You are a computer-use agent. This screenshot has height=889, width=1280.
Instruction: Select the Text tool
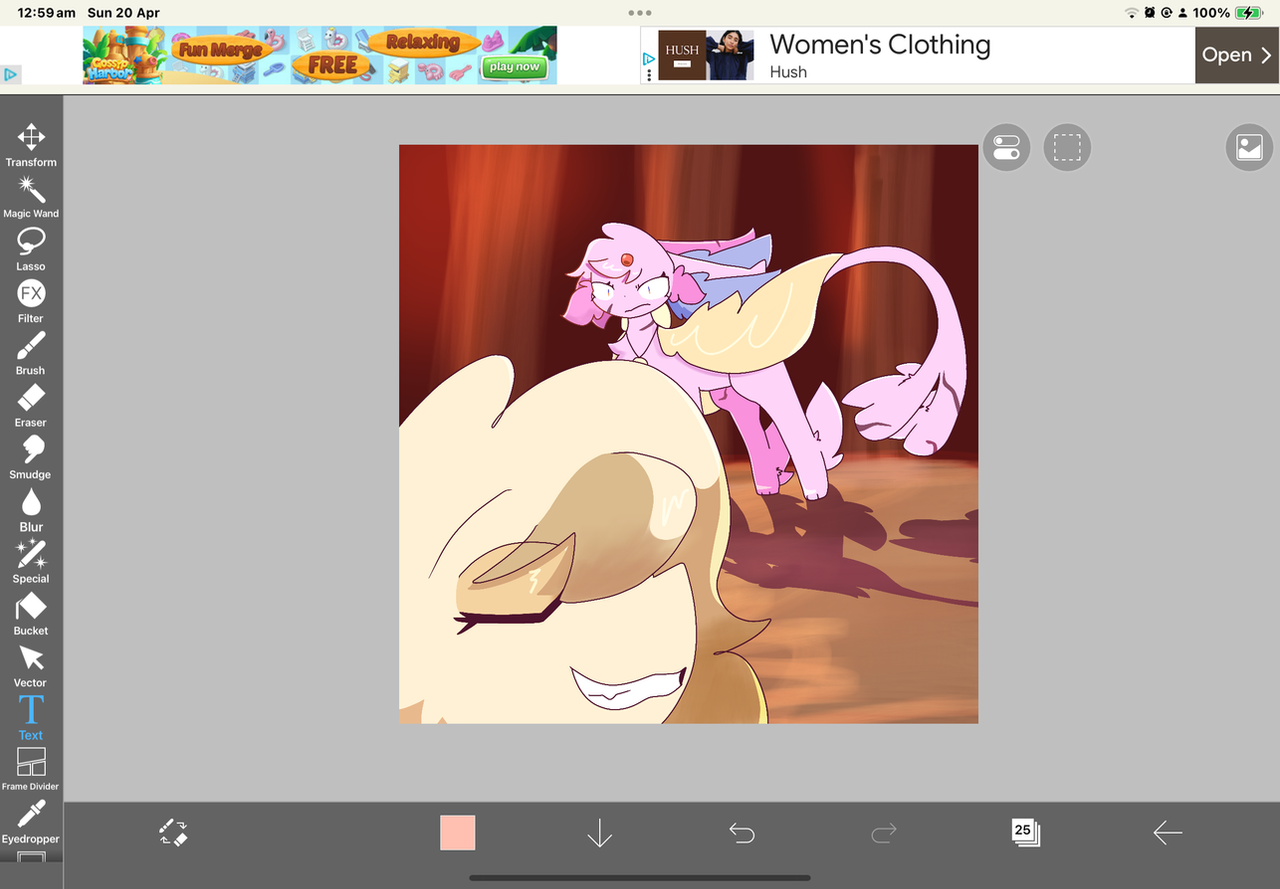pyautogui.click(x=31, y=717)
